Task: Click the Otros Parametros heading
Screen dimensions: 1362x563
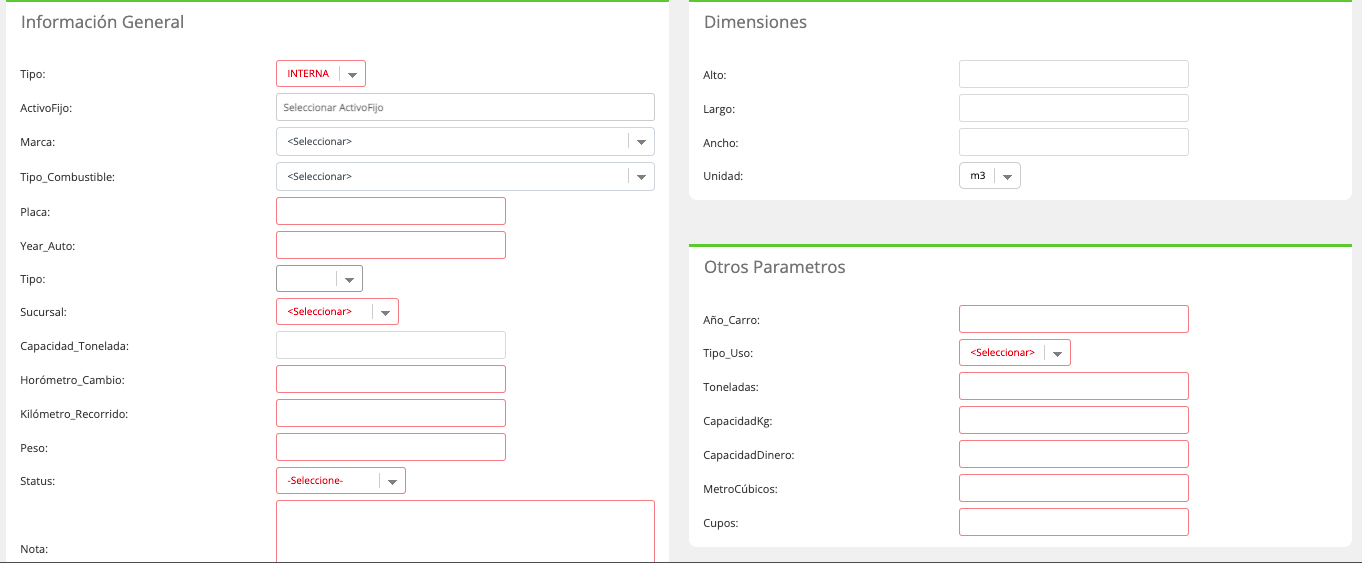Action: (x=775, y=267)
